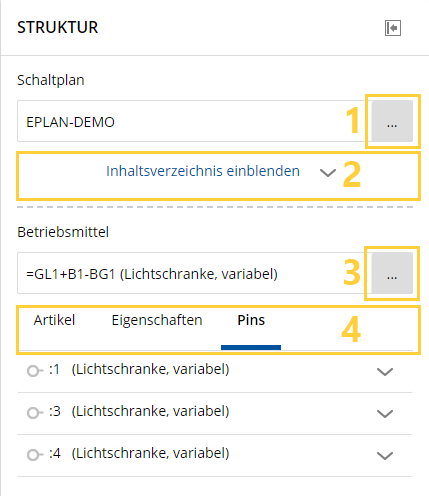The width and height of the screenshot is (429, 496).
Task: Select the :1 (Lichtschranke, variabel) row
Action: pos(215,371)
